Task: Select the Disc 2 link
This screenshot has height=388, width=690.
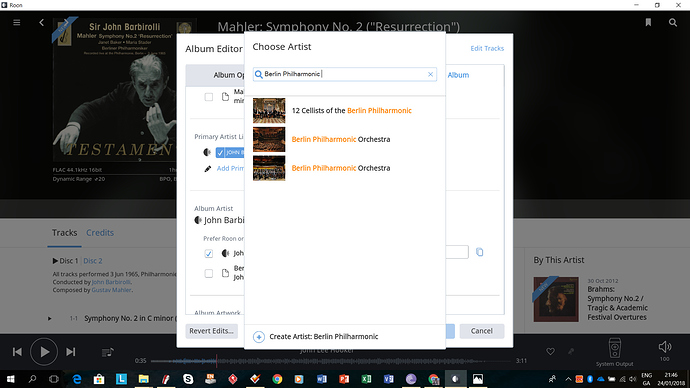Action: coord(93,261)
